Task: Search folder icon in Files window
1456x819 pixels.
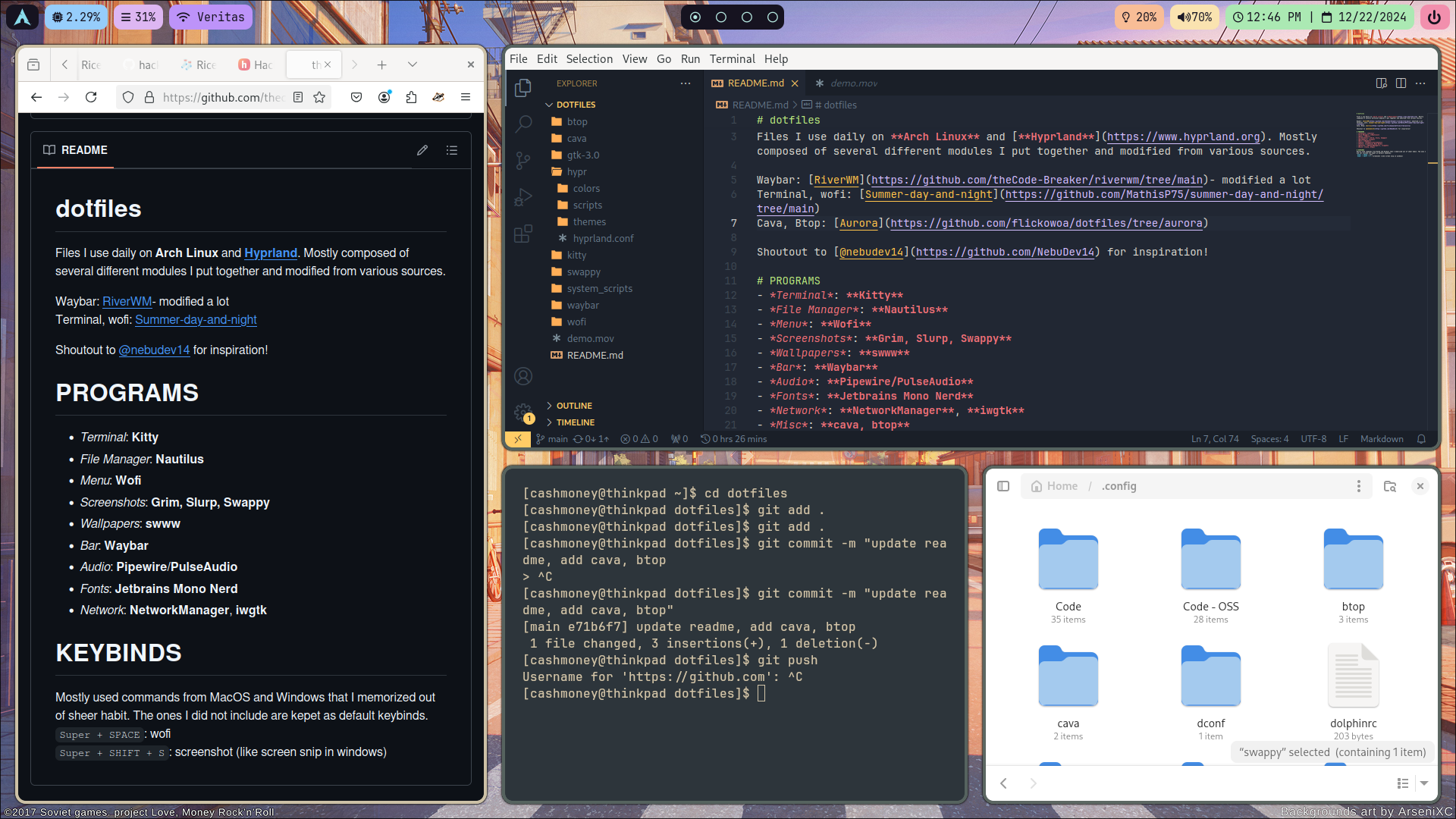Action: 1390,486
